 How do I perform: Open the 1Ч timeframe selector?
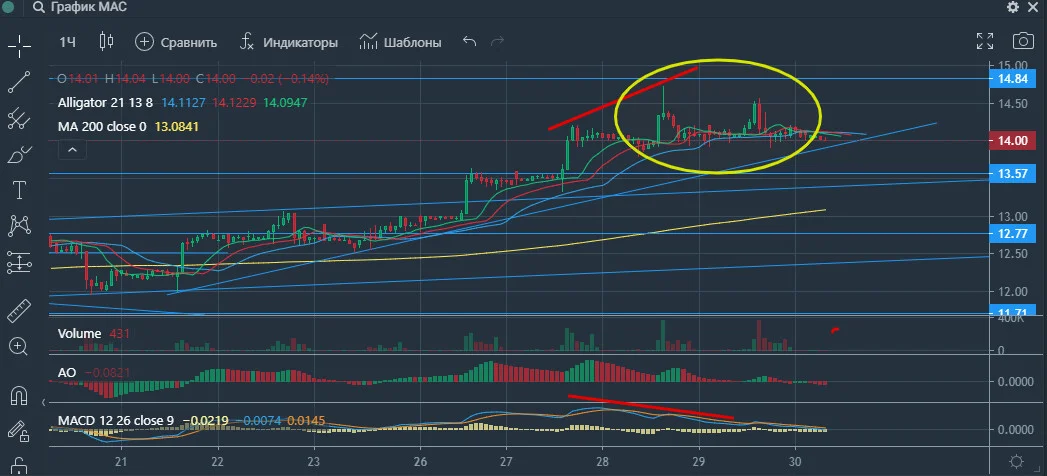pos(67,42)
